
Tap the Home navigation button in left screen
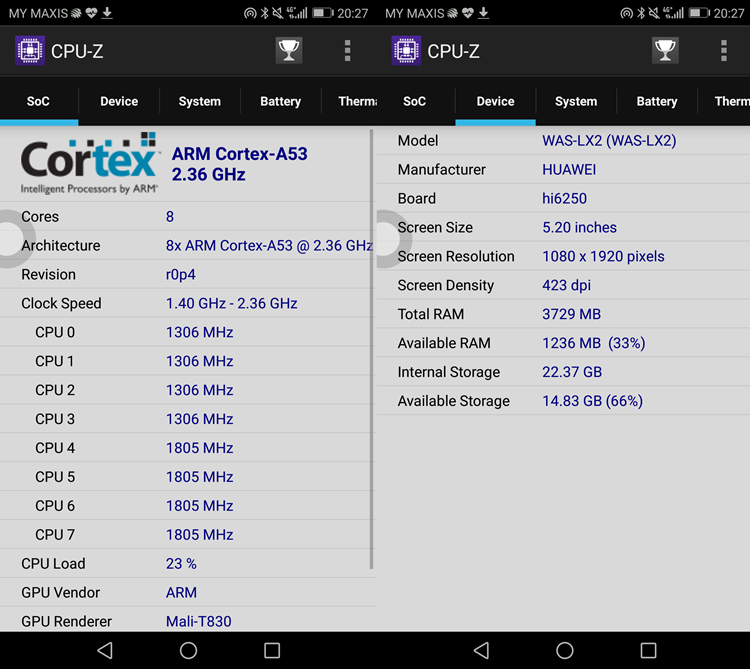click(188, 650)
